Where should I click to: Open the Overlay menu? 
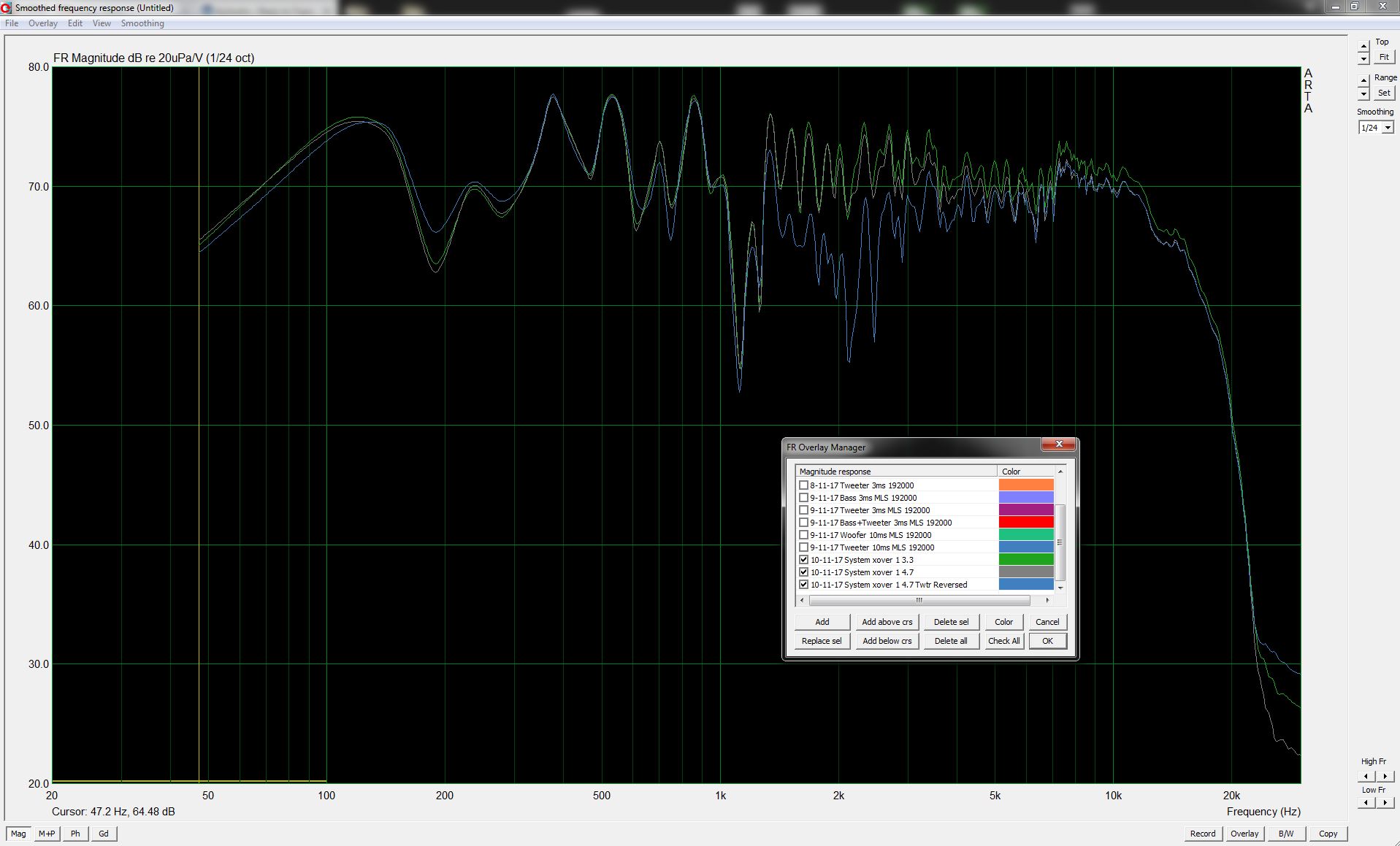coord(42,23)
